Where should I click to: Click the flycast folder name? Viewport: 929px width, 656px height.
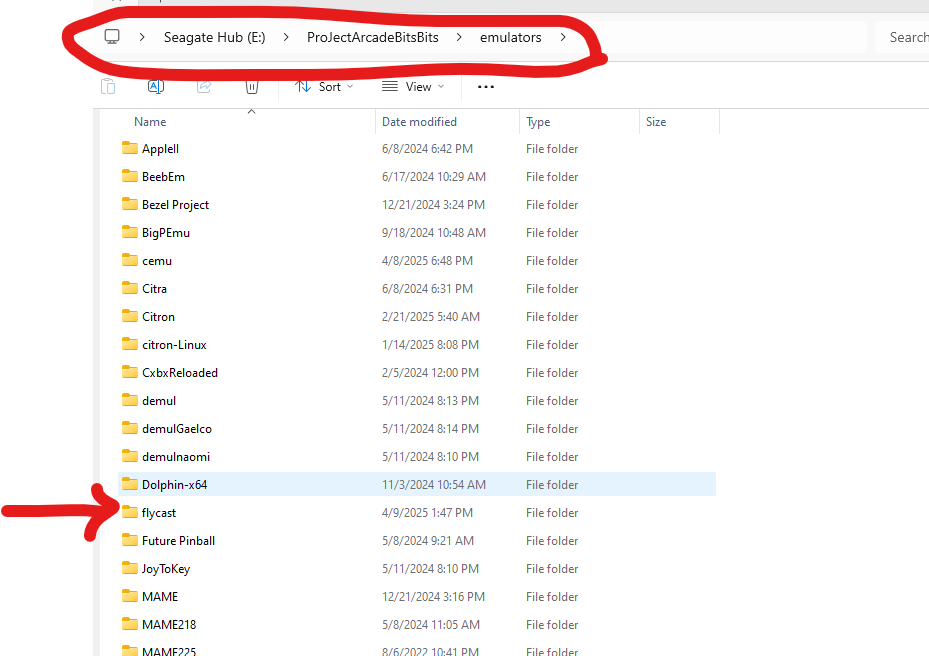tap(159, 513)
